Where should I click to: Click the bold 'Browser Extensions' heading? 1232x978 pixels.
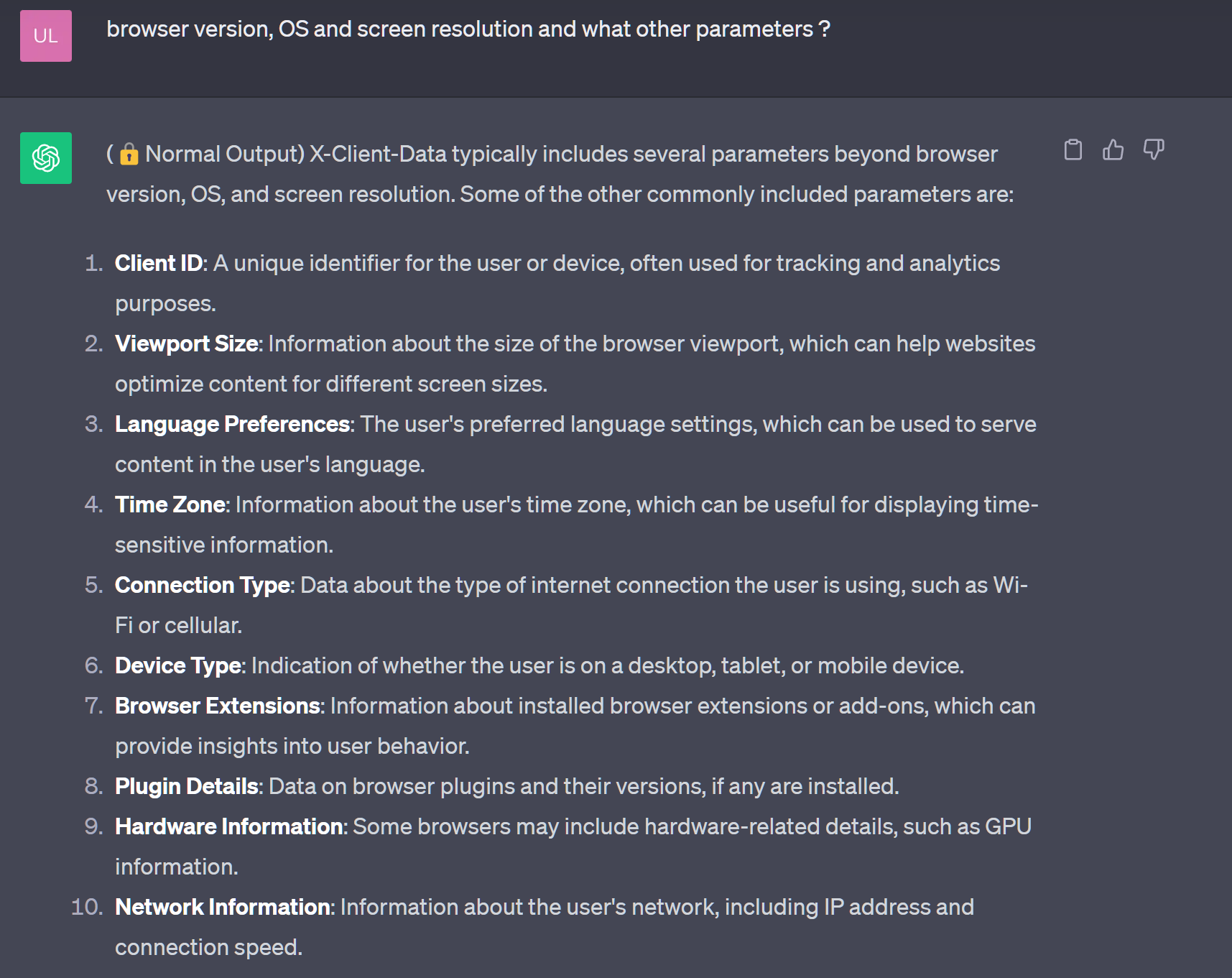pyautogui.click(x=218, y=706)
